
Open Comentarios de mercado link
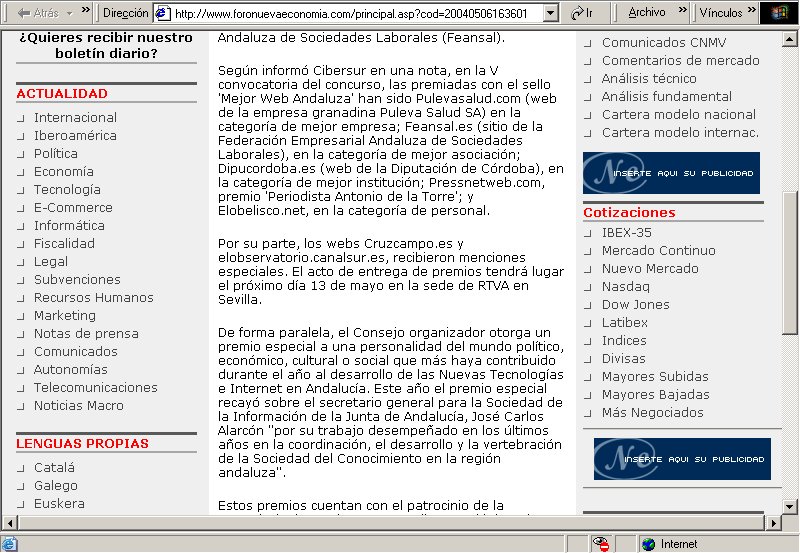(681, 60)
